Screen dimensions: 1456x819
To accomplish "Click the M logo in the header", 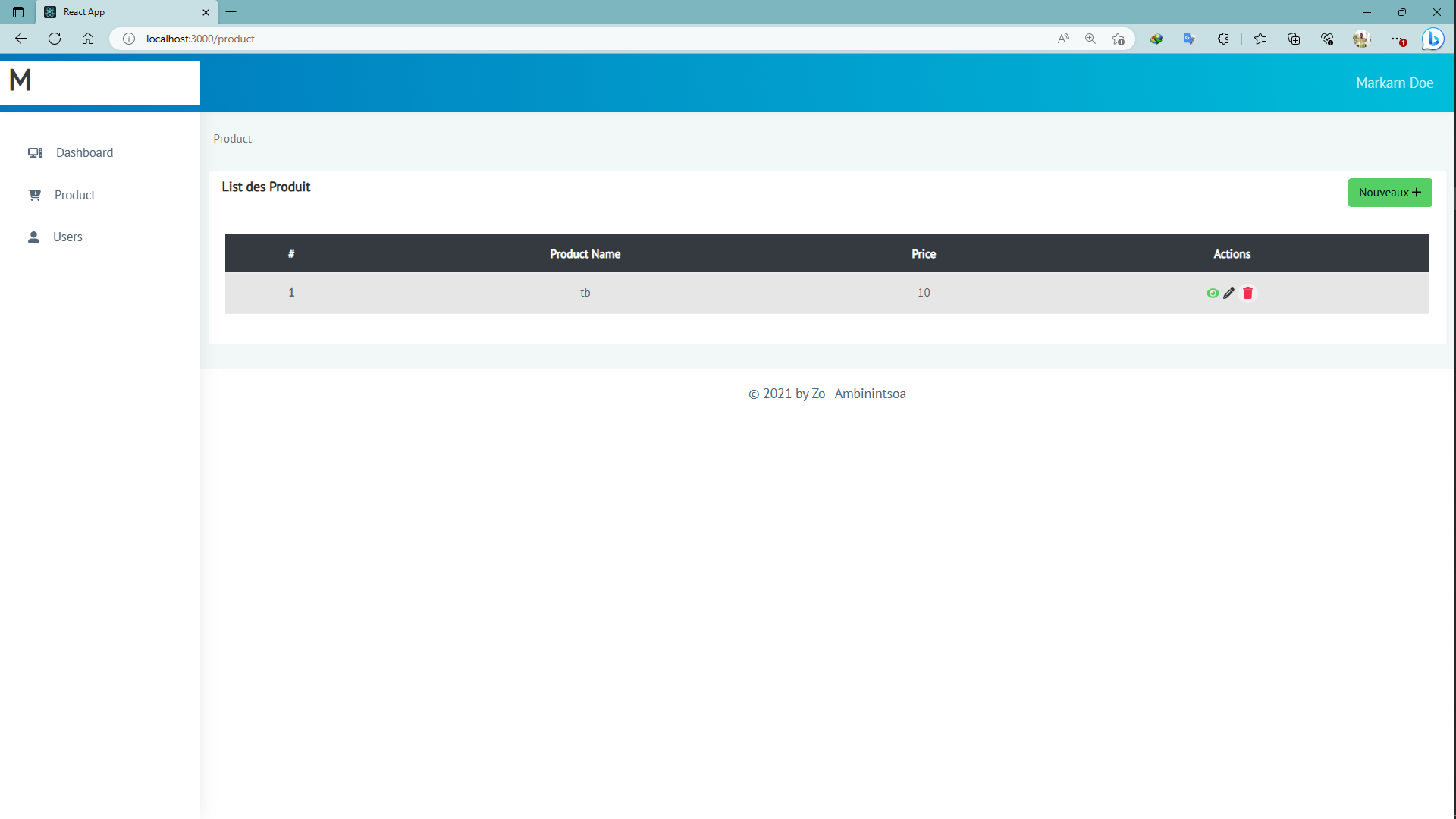I will point(20,80).
